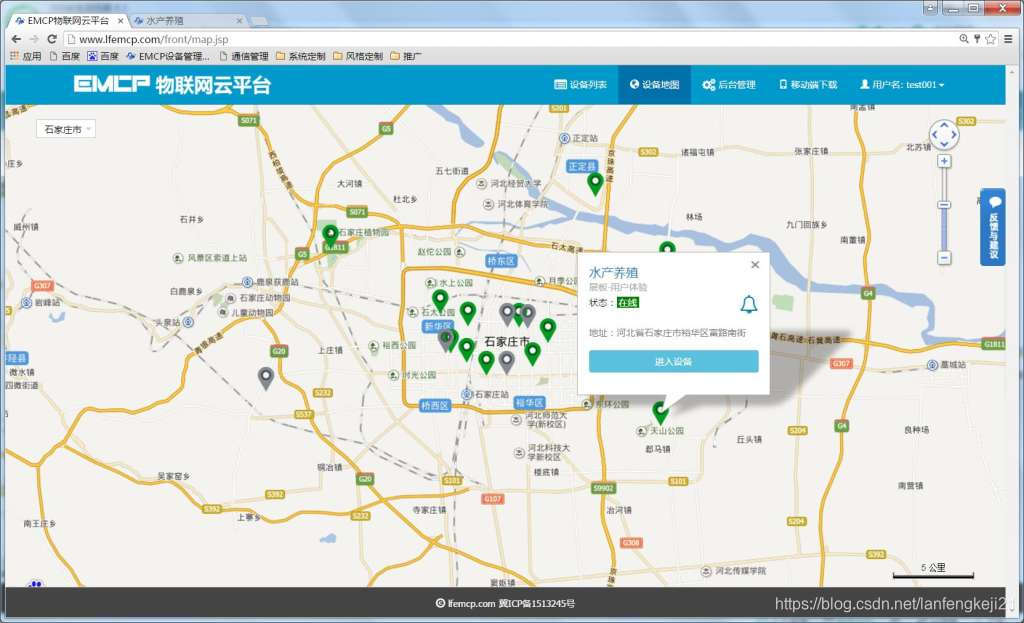Click the browser reload button
This screenshot has height=623, width=1024.
pyautogui.click(x=52, y=39)
